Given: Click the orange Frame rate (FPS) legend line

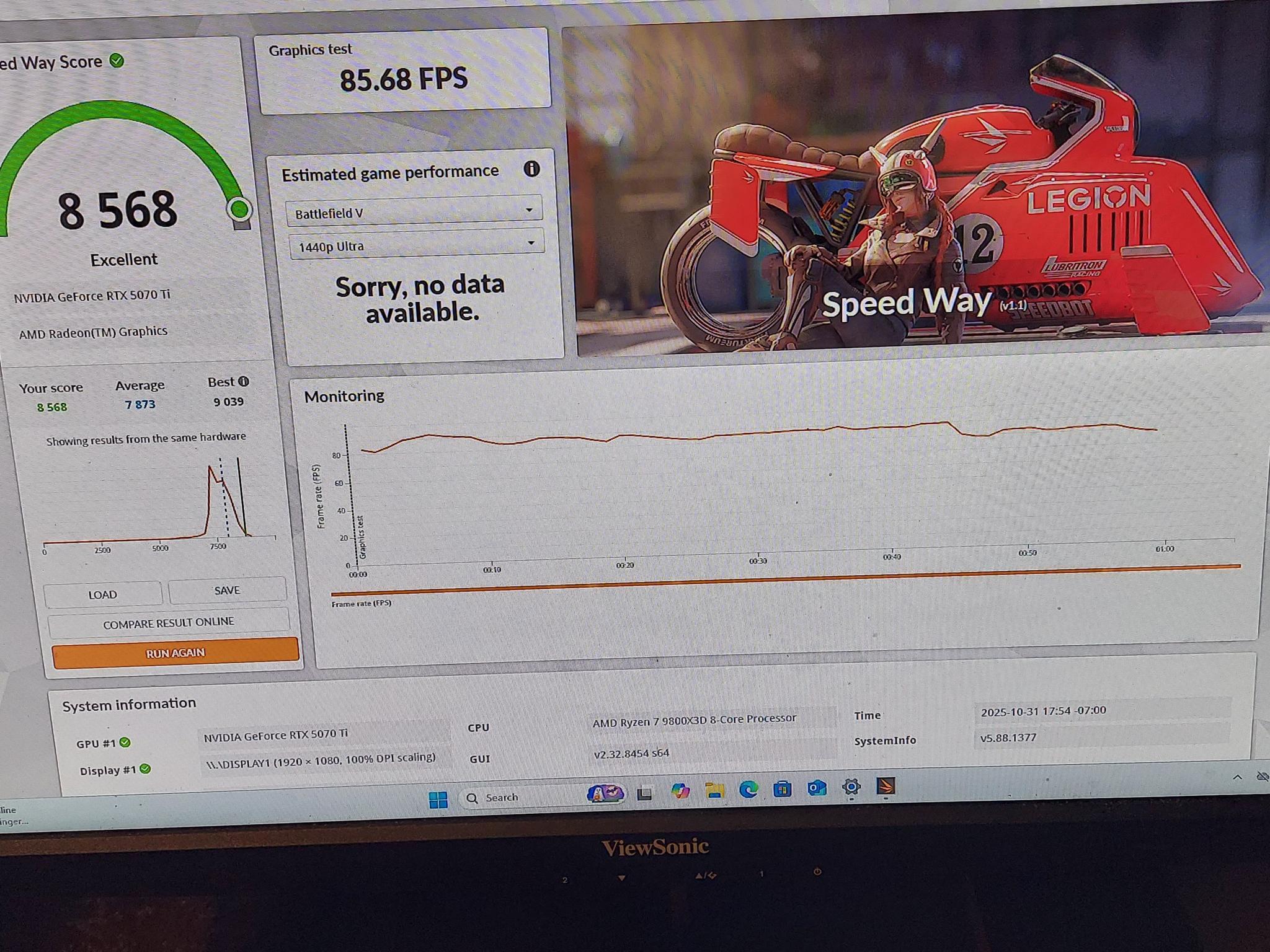Looking at the screenshot, I should tap(785, 581).
